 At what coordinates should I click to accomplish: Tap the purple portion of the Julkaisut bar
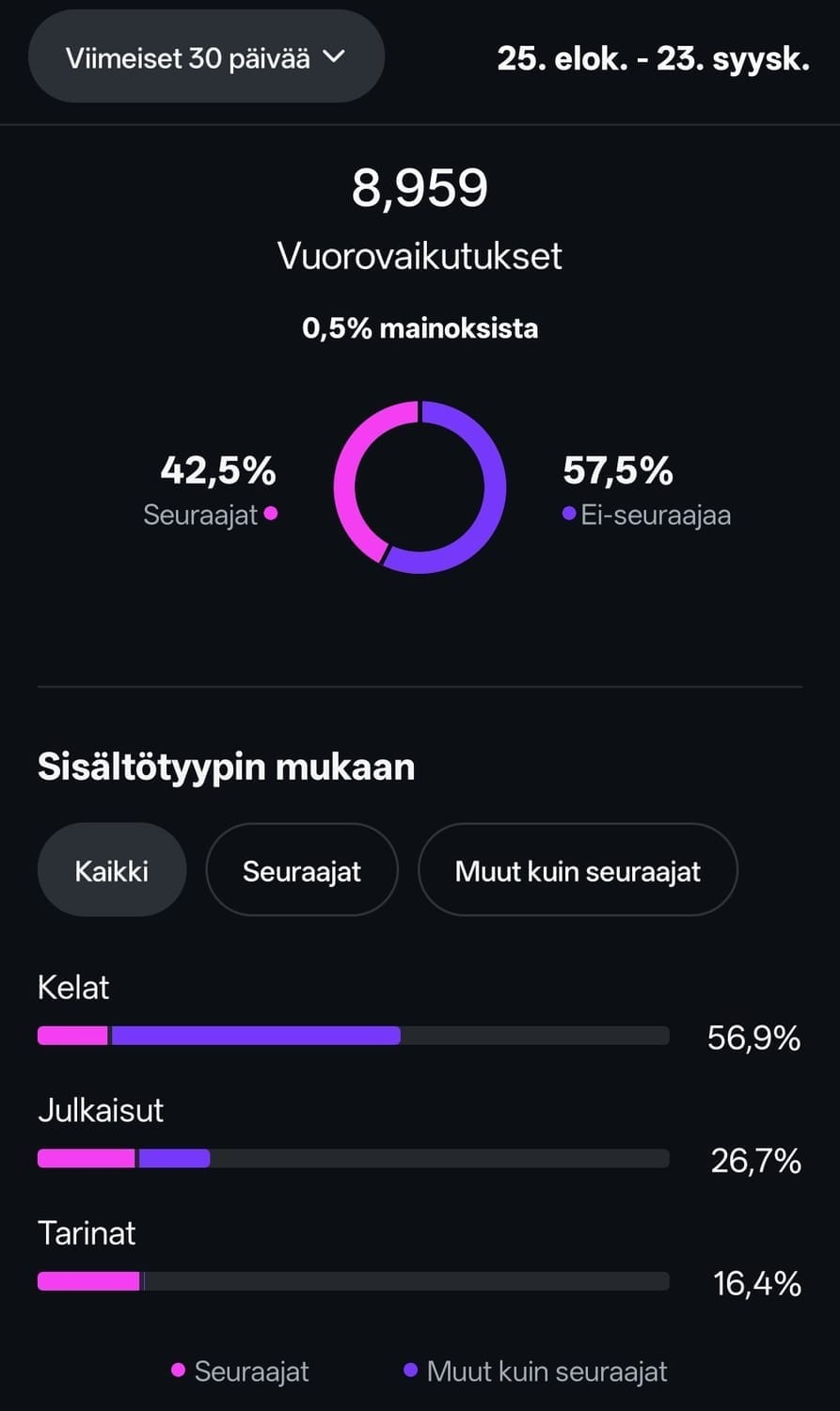click(174, 1159)
